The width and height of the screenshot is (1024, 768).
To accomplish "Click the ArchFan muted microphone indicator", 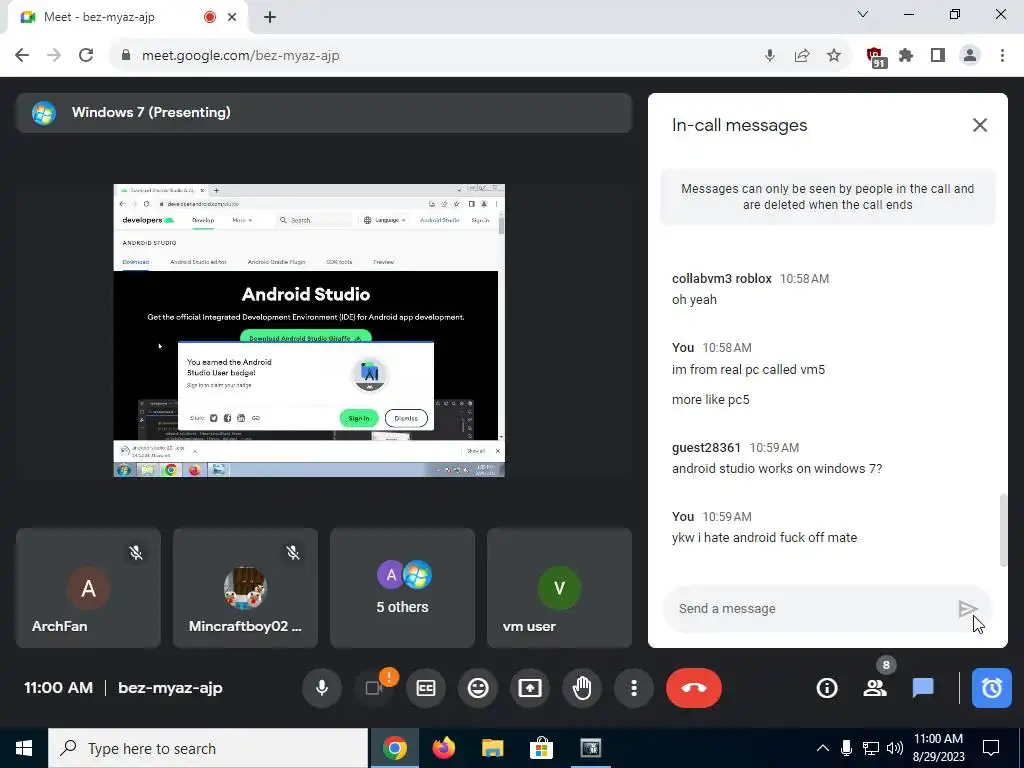I will pos(136,552).
